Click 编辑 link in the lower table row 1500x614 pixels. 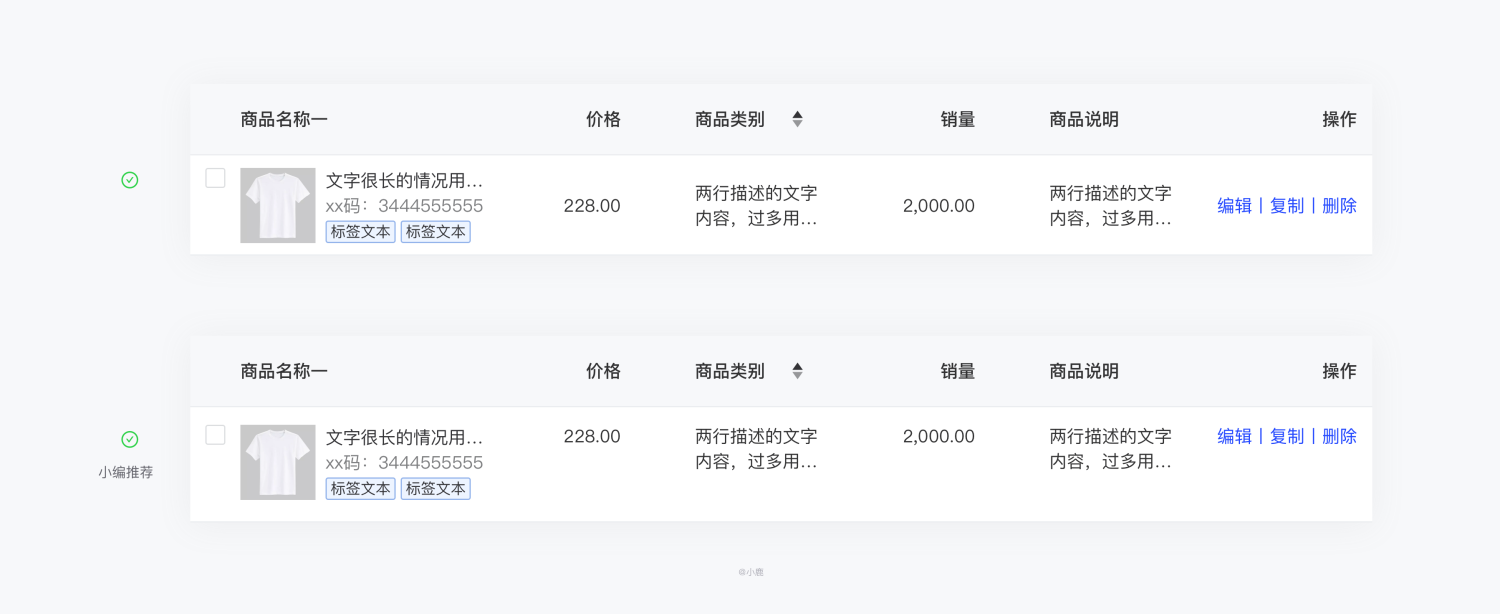pyautogui.click(x=1235, y=436)
